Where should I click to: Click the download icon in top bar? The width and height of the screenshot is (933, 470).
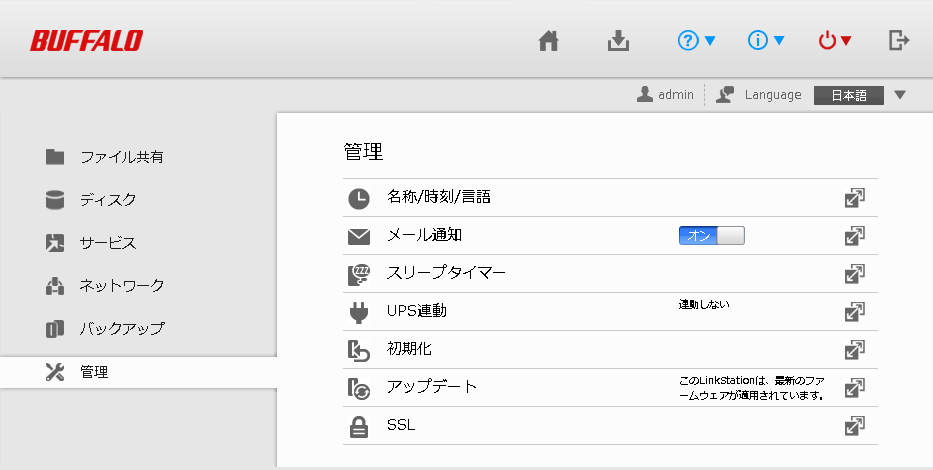pos(619,41)
